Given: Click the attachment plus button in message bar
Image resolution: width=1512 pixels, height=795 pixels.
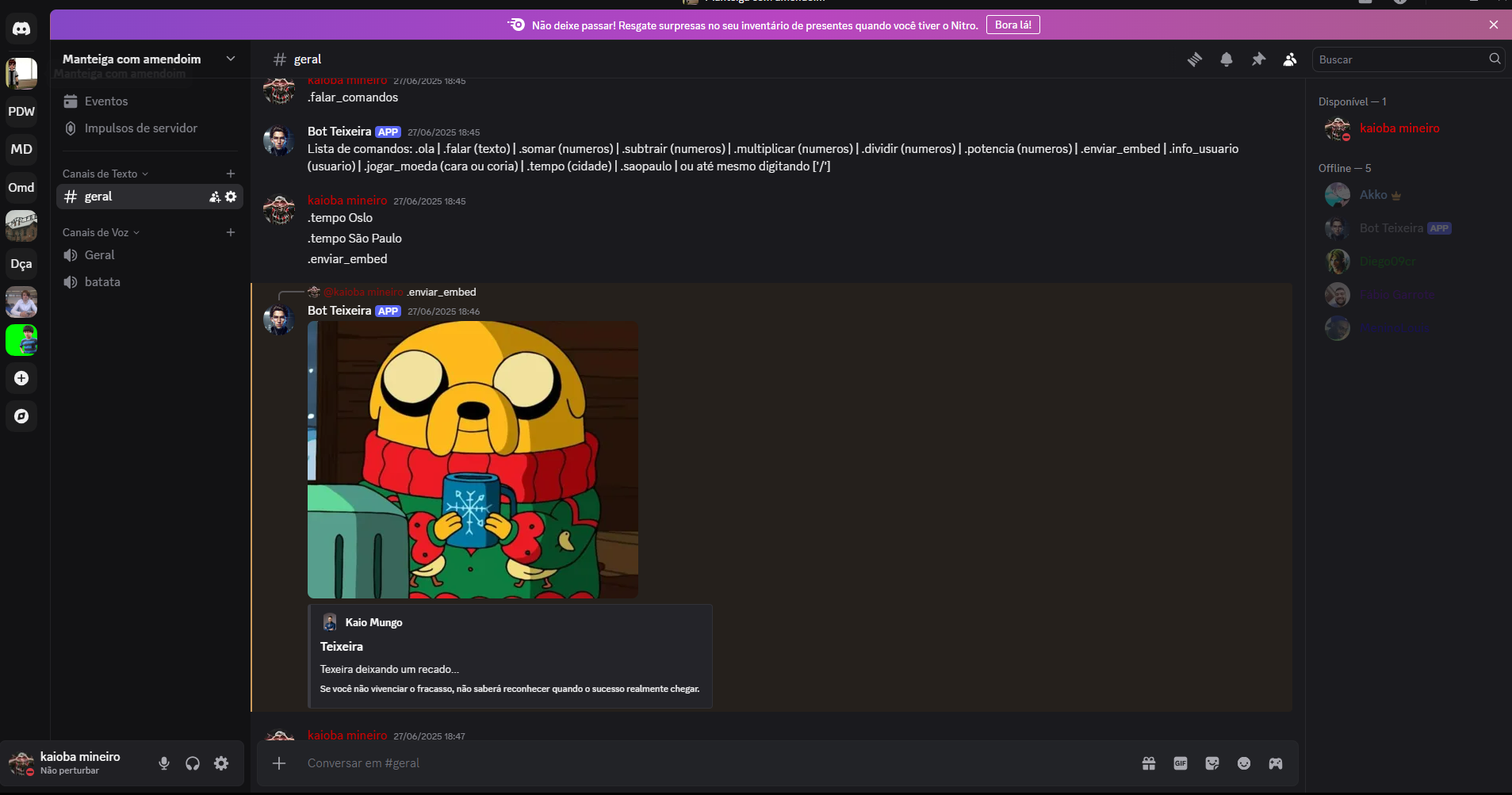Looking at the screenshot, I should [x=279, y=763].
